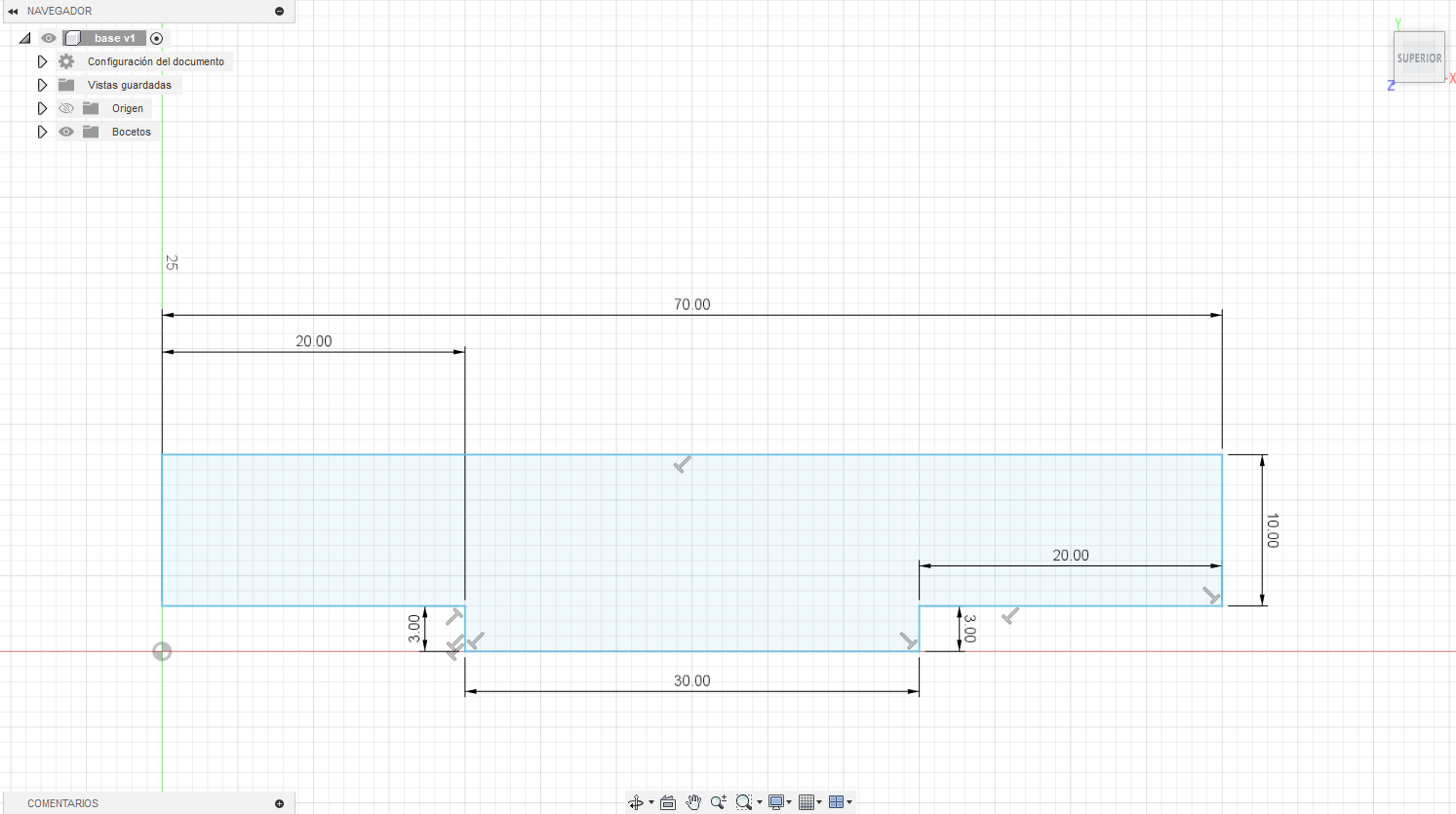
Task: Click the COMENTARIOS panel title
Action: point(62,803)
